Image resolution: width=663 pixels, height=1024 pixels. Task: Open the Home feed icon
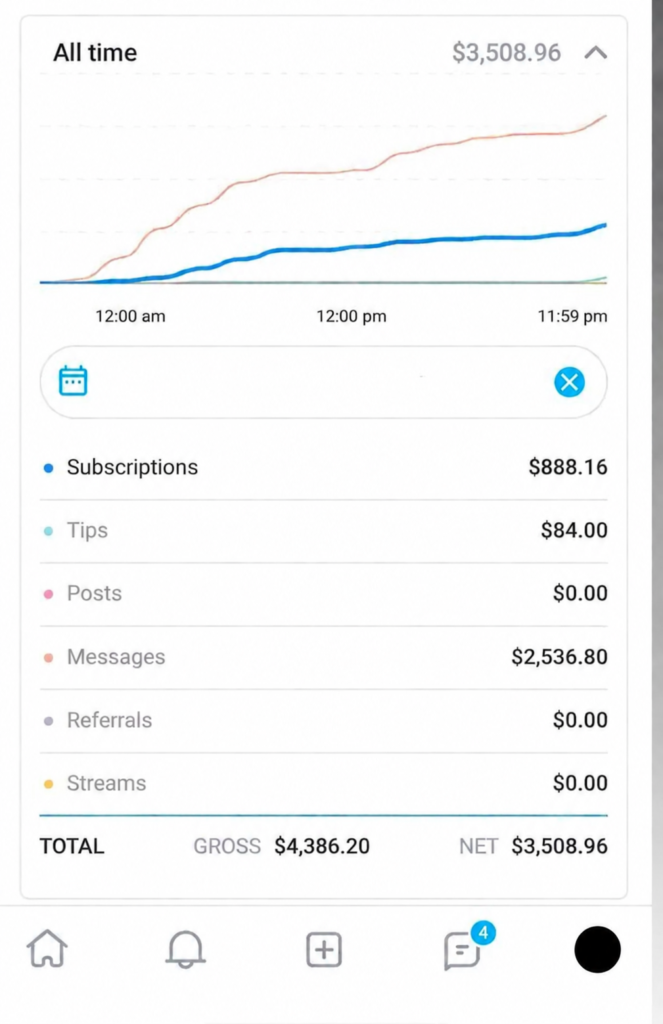point(47,948)
